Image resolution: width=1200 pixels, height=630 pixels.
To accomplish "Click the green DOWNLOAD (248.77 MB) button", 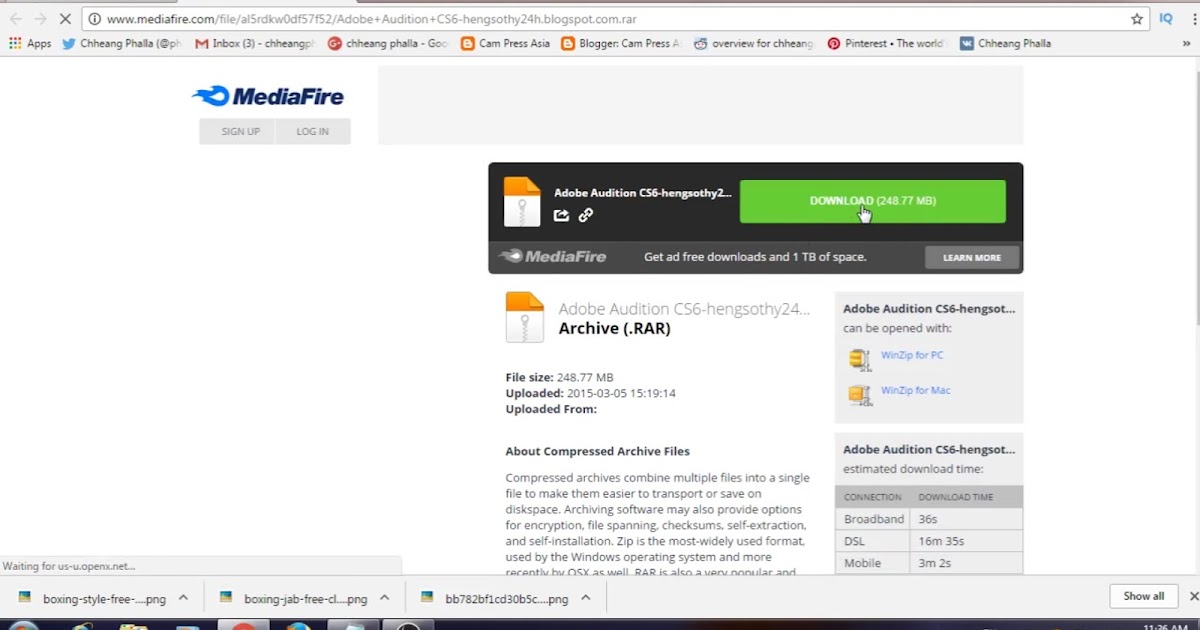I will (872, 201).
